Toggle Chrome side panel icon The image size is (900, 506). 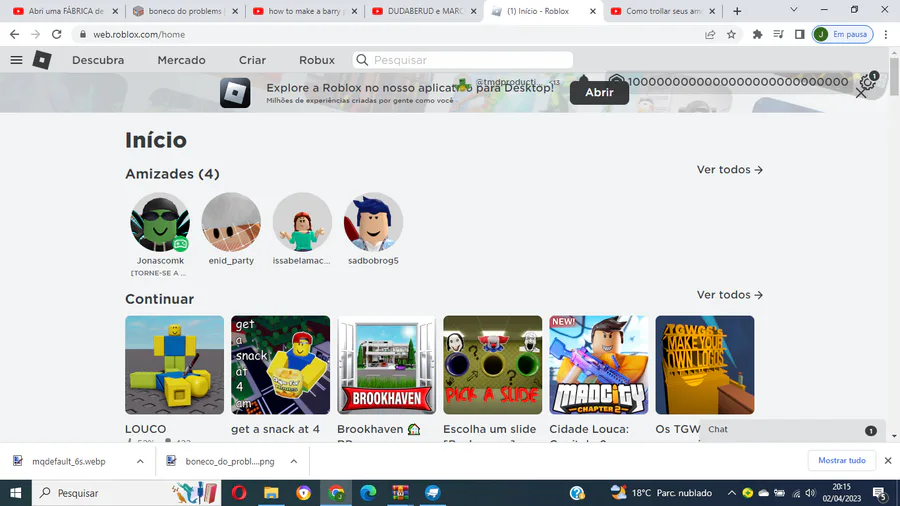coord(800,34)
